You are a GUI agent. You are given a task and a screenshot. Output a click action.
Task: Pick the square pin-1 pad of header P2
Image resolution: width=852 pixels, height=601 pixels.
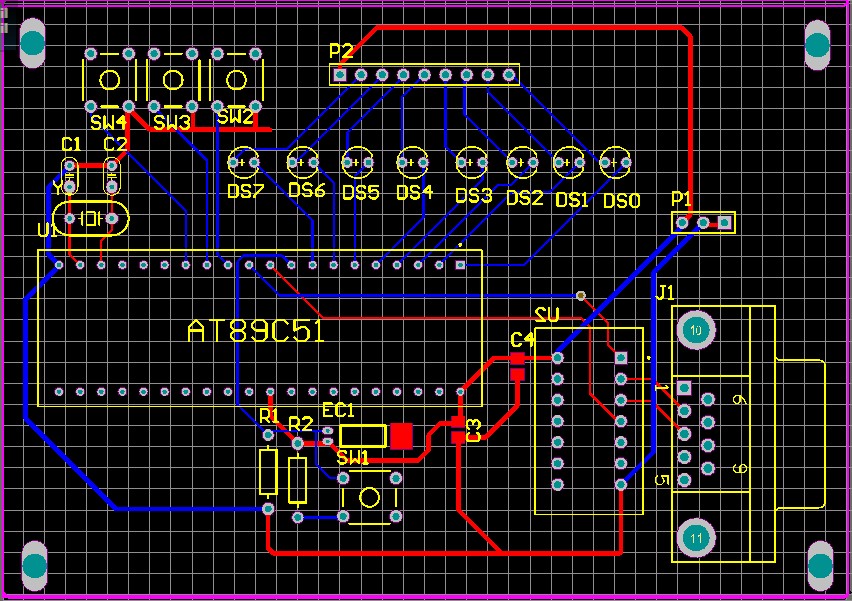click(x=340, y=74)
